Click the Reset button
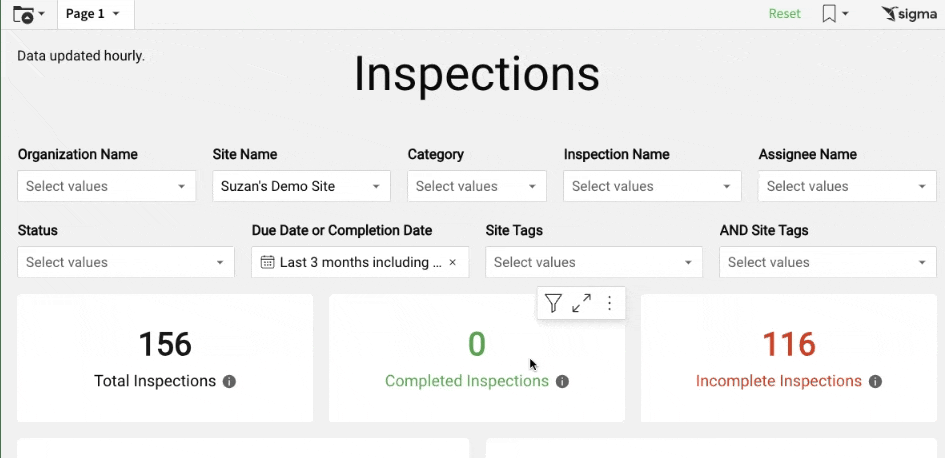945x458 pixels. point(784,14)
